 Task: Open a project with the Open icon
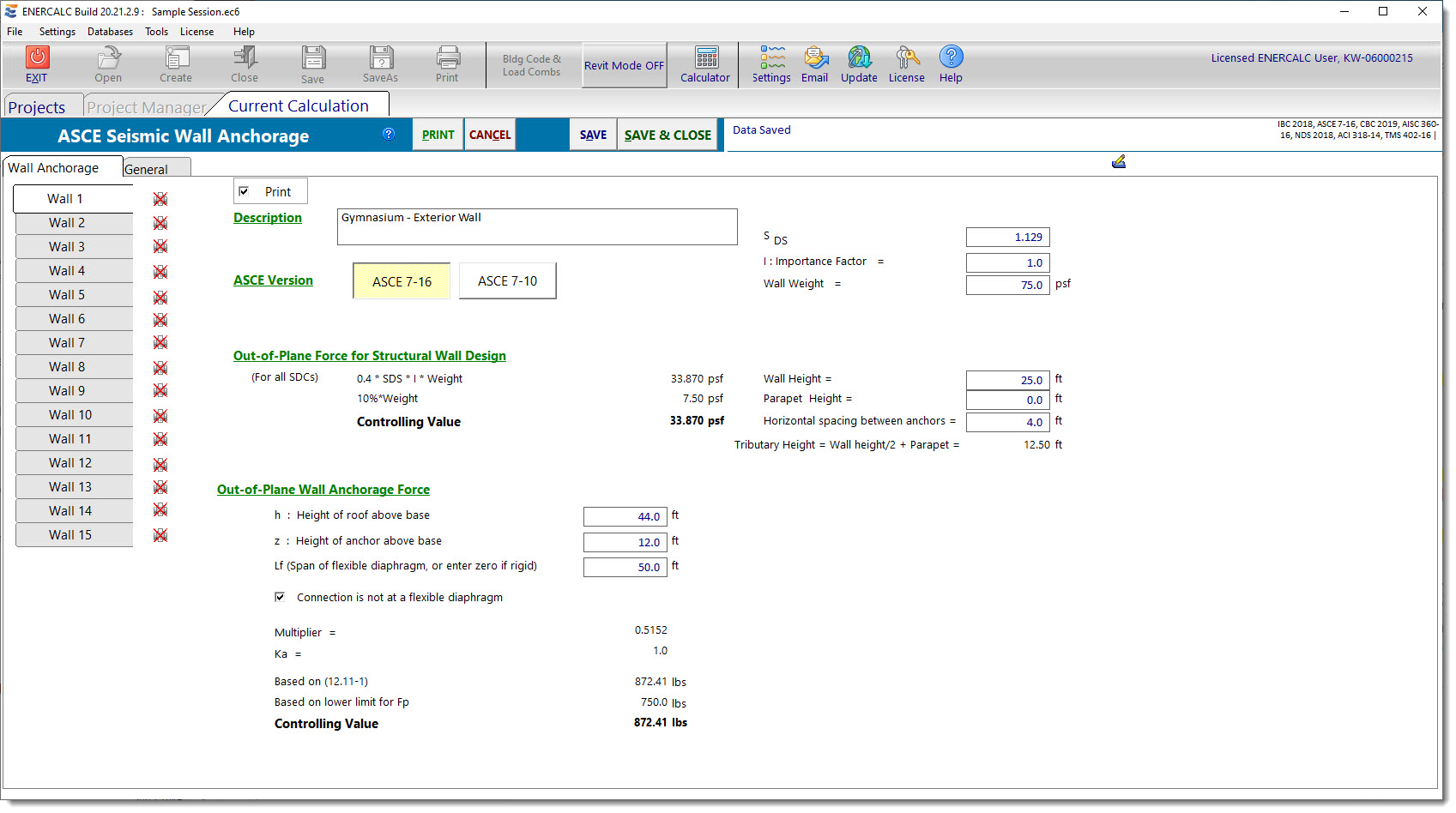coord(108,57)
